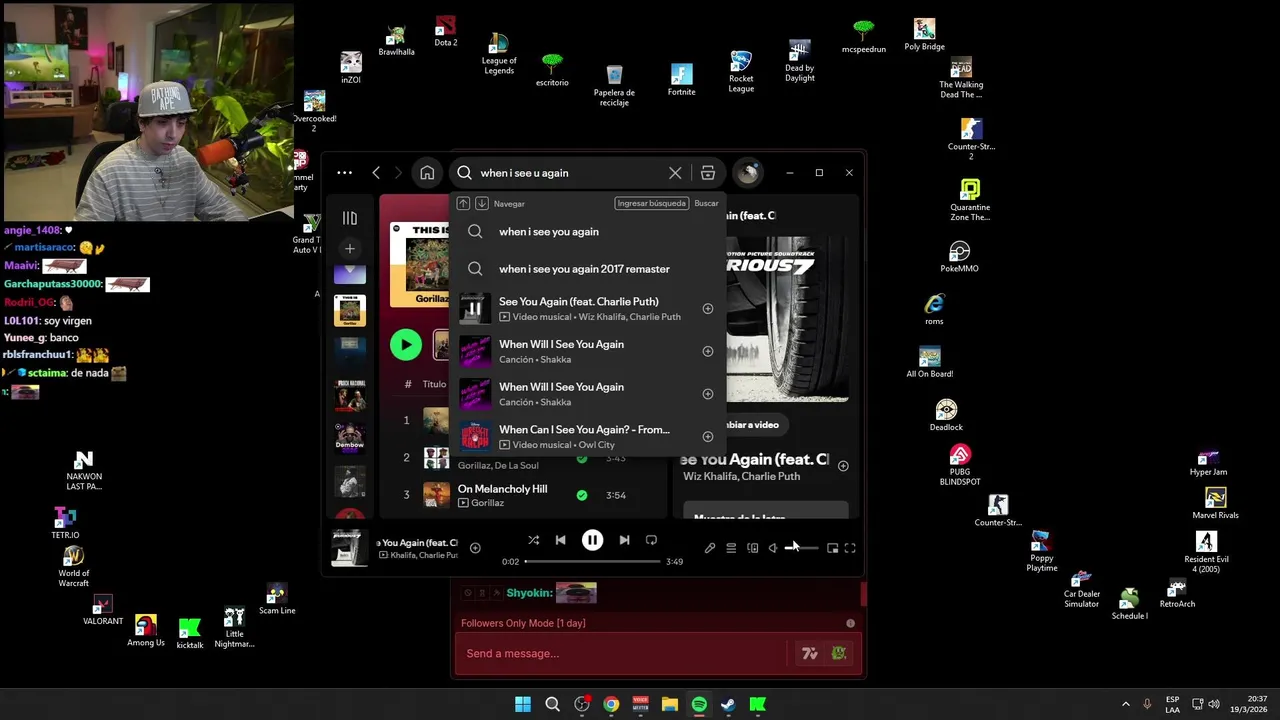Select VALORANT desktop shortcut

coord(103,610)
